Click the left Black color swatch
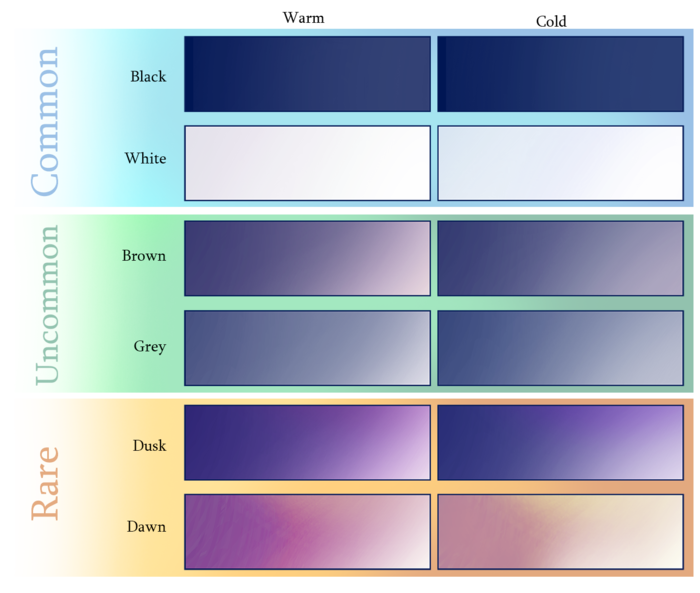 tap(307, 74)
